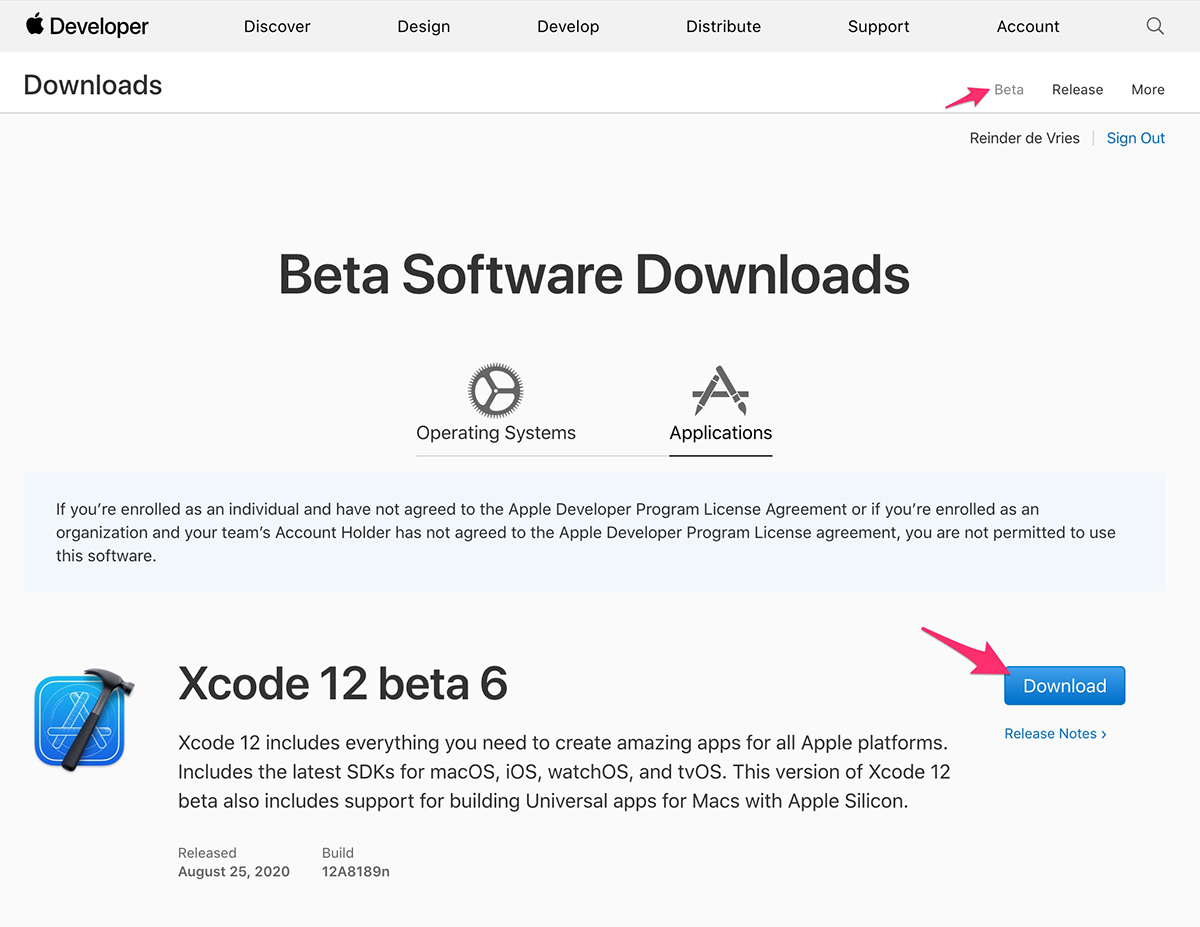Open the Design menu
Viewport: 1200px width, 927px height.
pyautogui.click(x=424, y=27)
